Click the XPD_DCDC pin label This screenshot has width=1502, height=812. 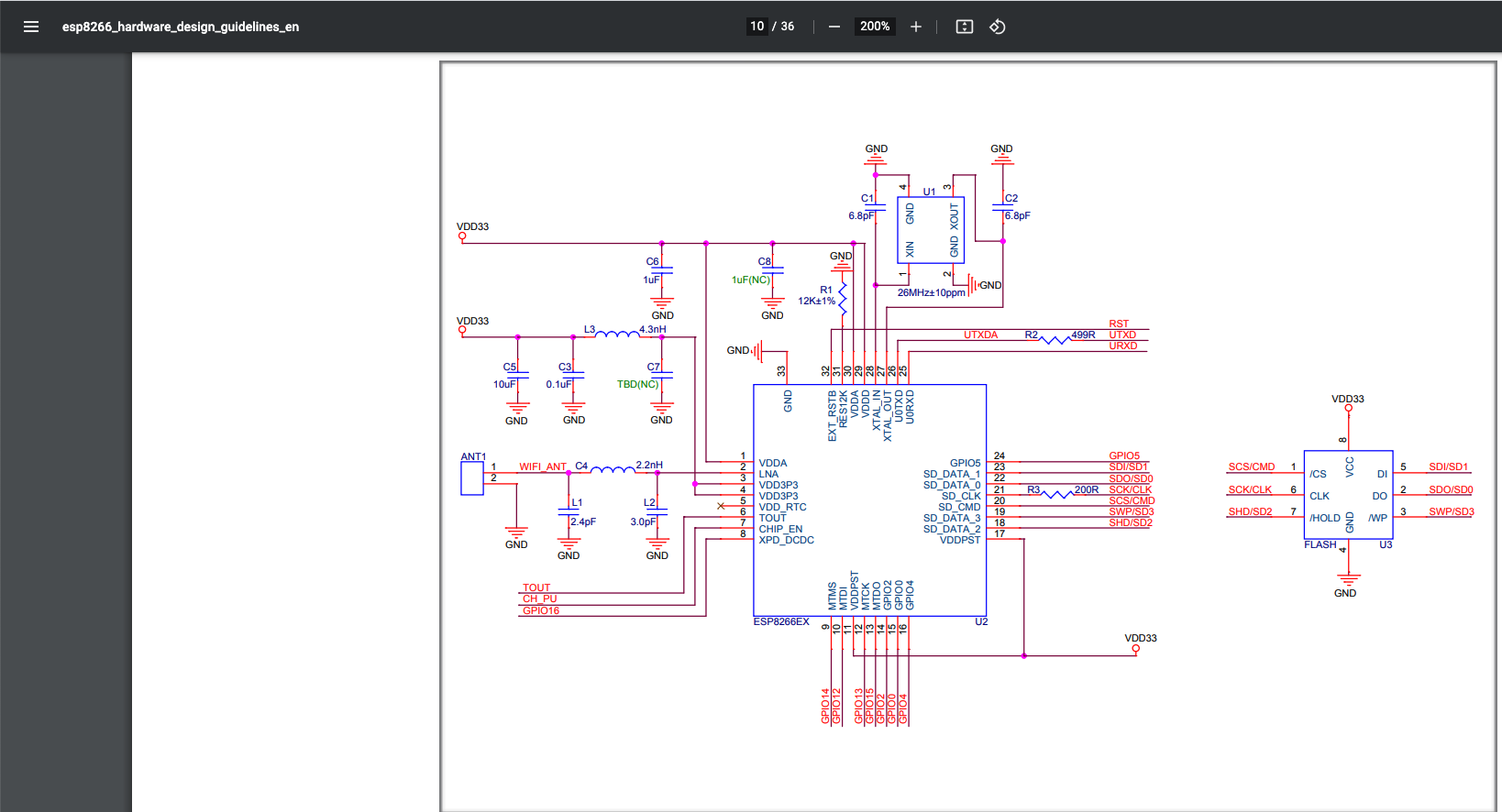point(786,540)
